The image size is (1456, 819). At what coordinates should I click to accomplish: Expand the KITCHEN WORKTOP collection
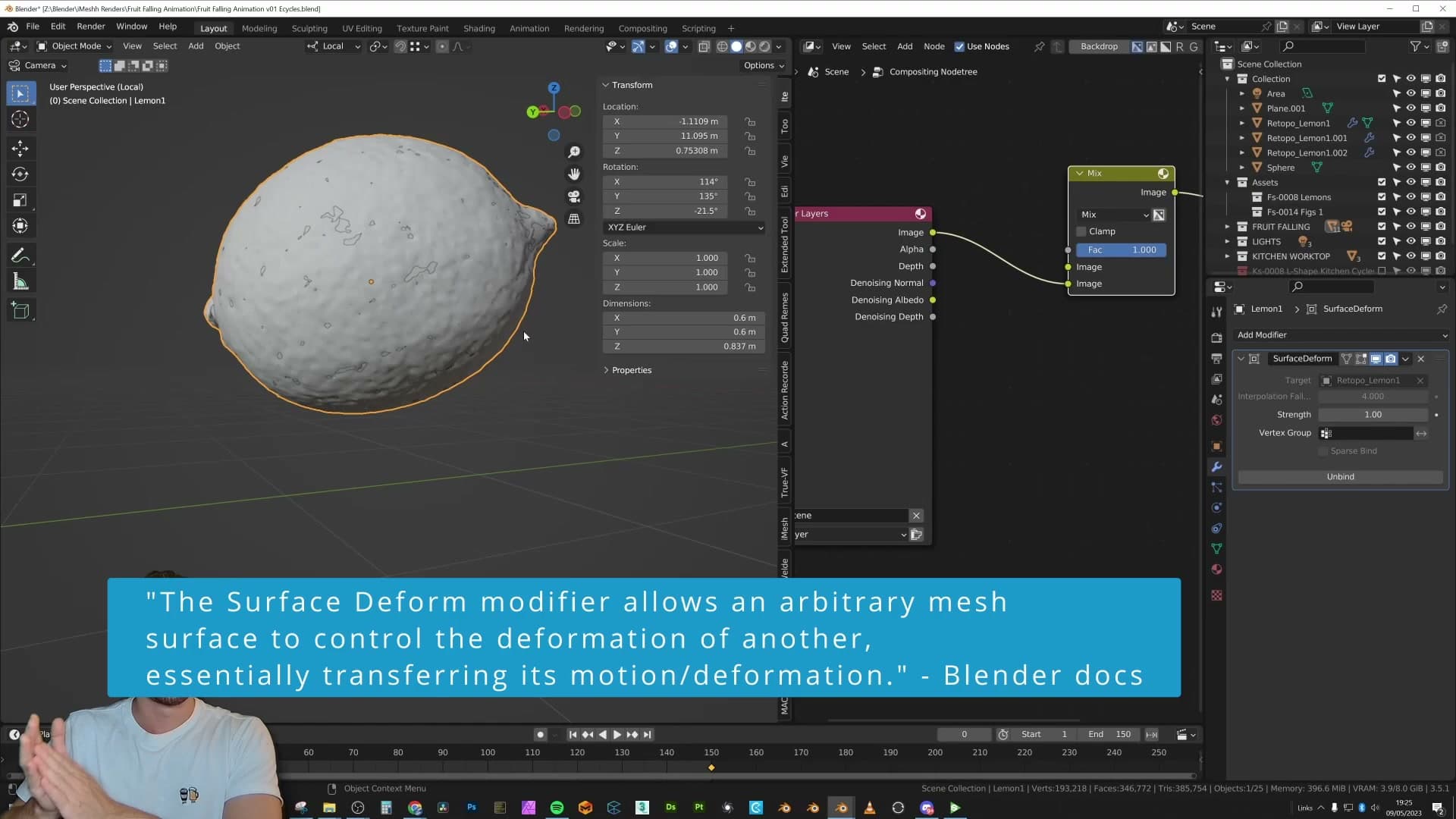(x=1227, y=256)
